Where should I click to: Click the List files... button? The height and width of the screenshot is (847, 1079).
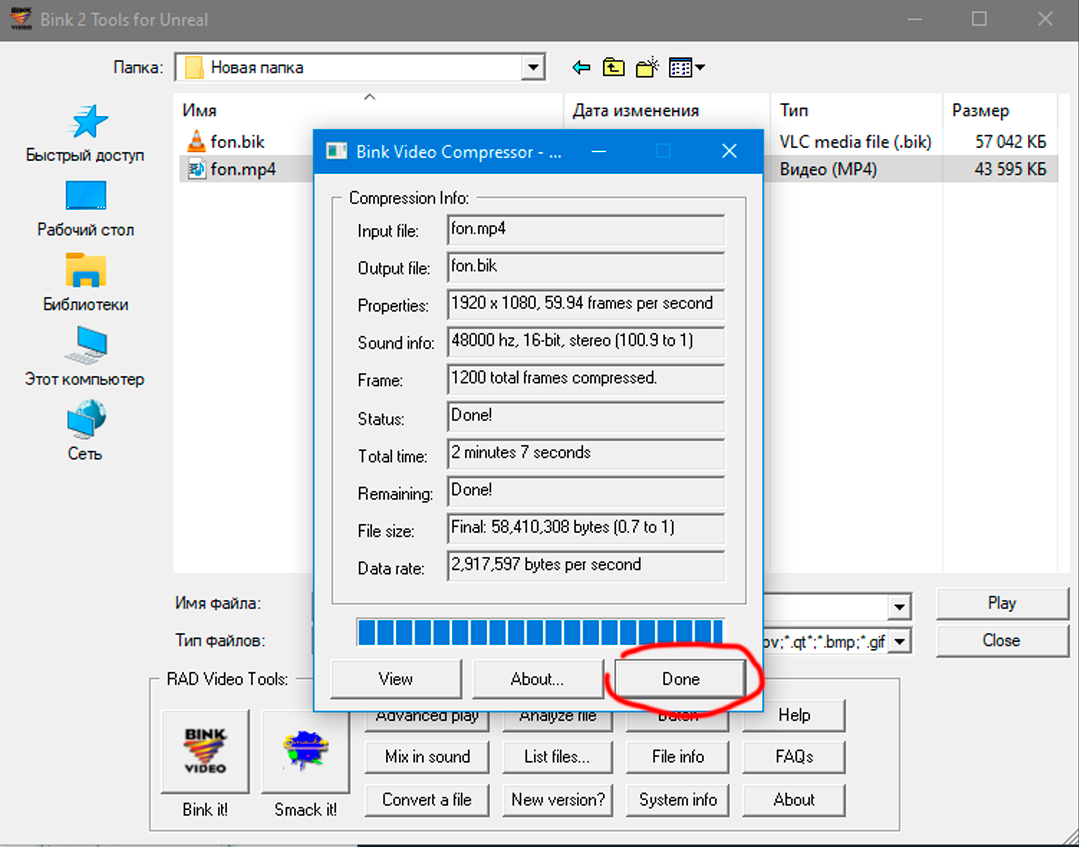pos(557,756)
